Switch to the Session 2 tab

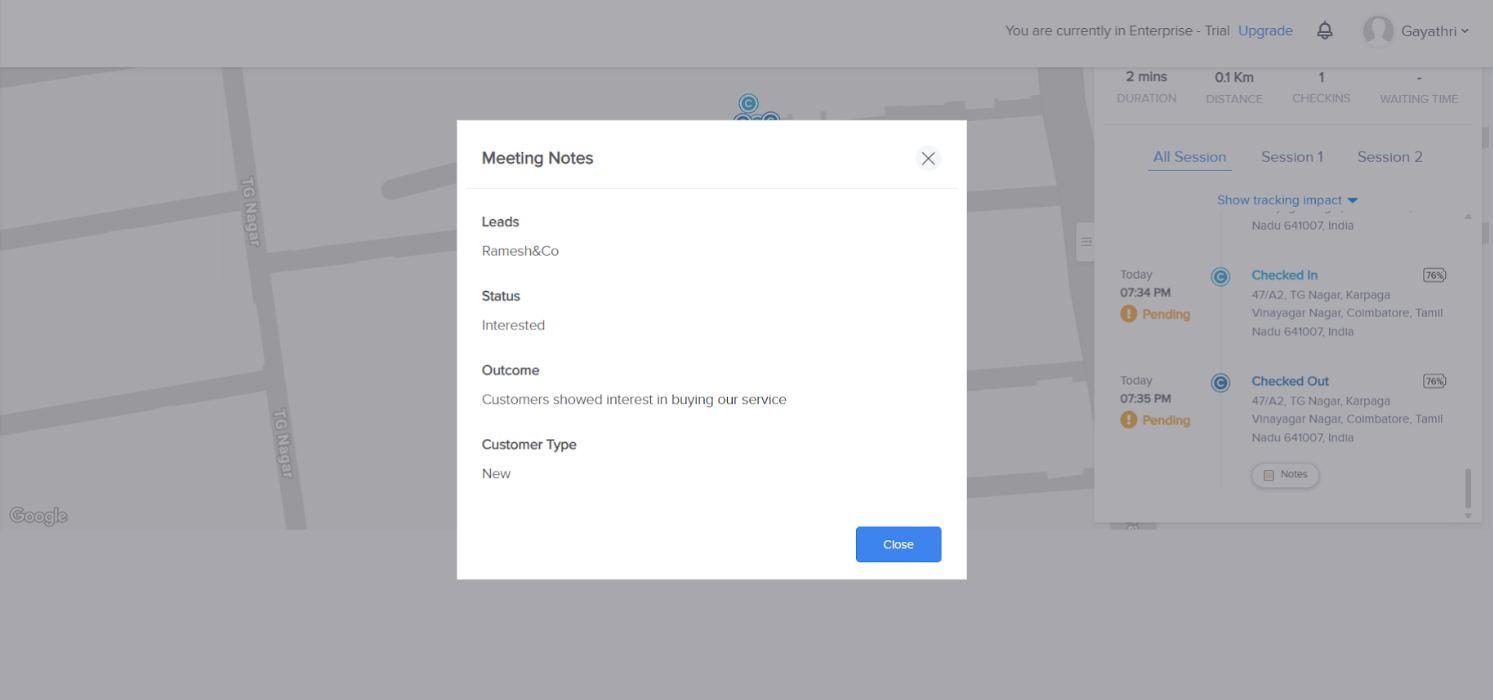(x=1389, y=157)
